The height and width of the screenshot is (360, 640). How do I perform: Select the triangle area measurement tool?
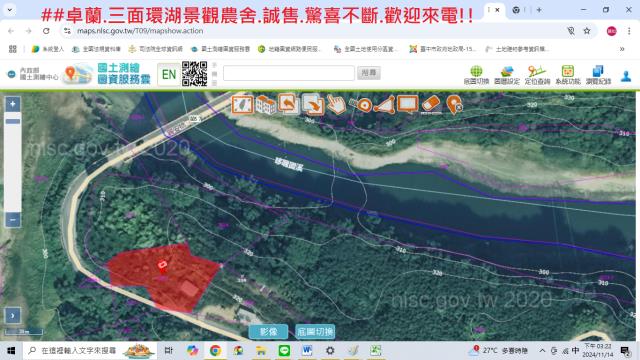pyautogui.click(x=384, y=105)
